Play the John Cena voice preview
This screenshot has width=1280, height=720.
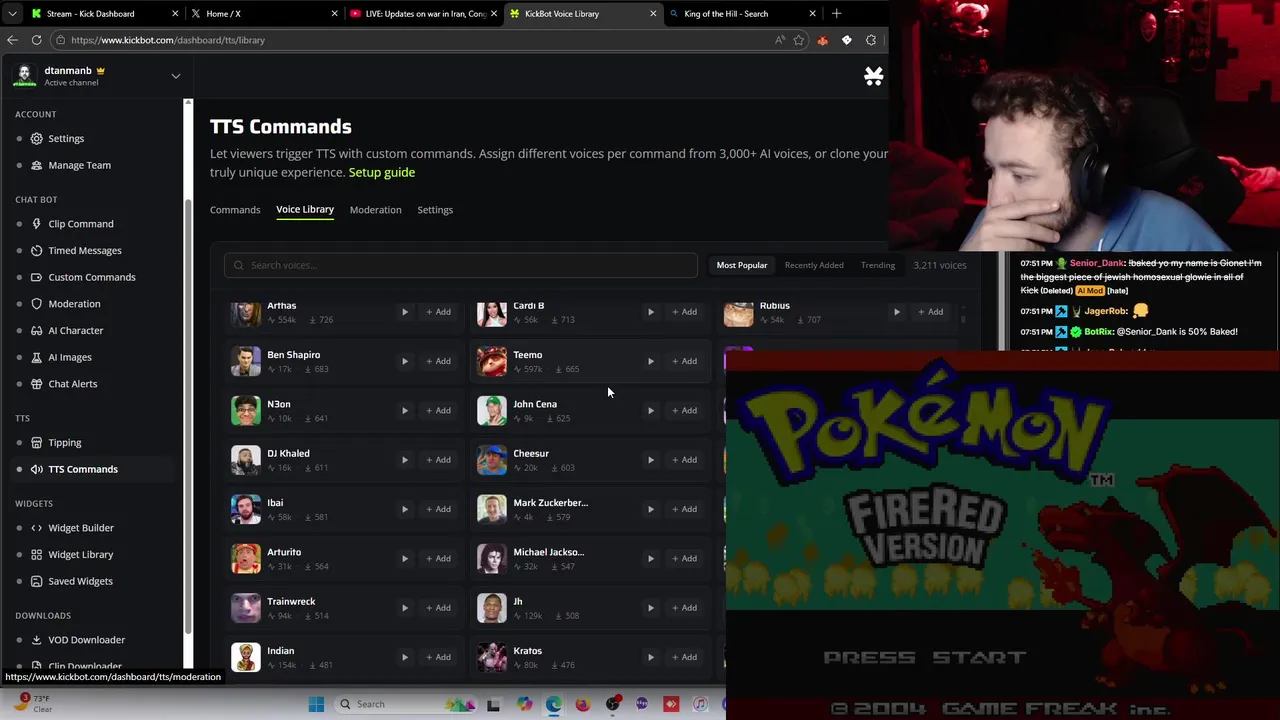click(650, 410)
